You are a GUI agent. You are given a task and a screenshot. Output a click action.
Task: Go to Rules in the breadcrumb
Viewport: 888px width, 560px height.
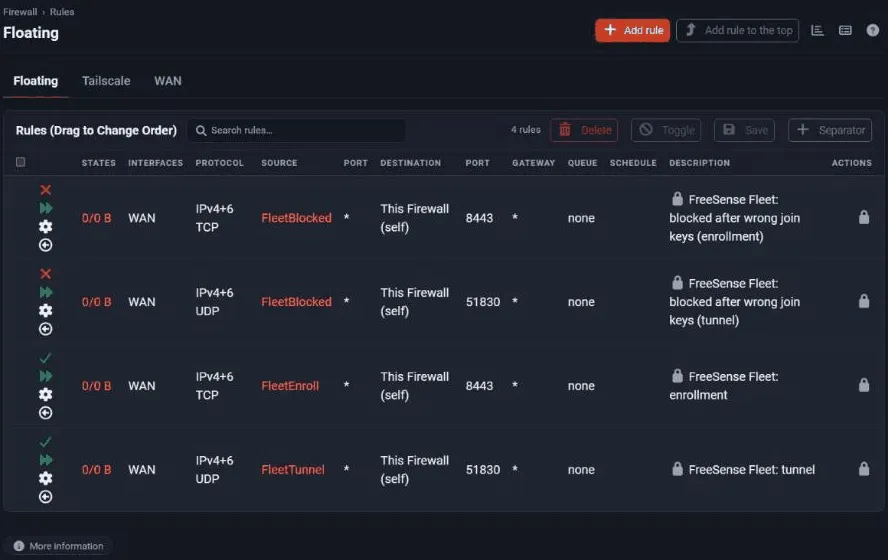[x=62, y=12]
